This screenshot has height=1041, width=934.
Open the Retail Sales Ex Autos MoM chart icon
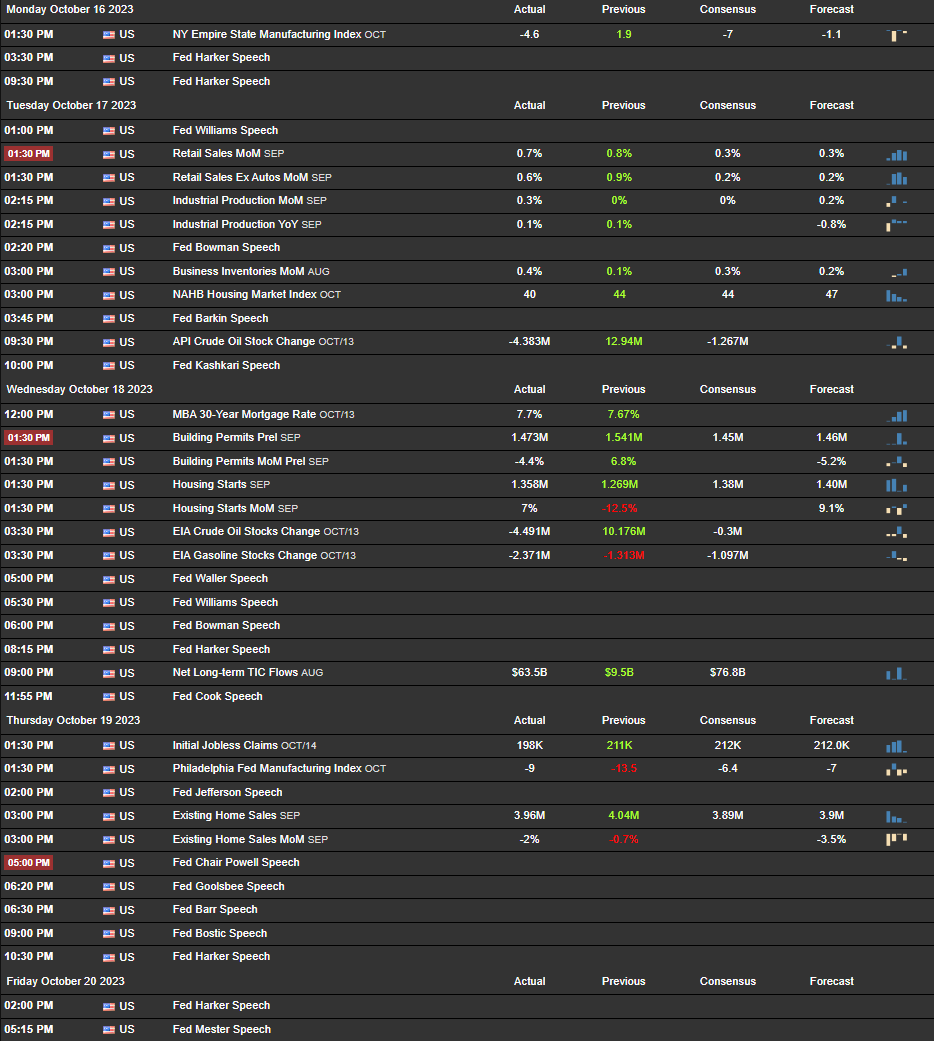(896, 178)
